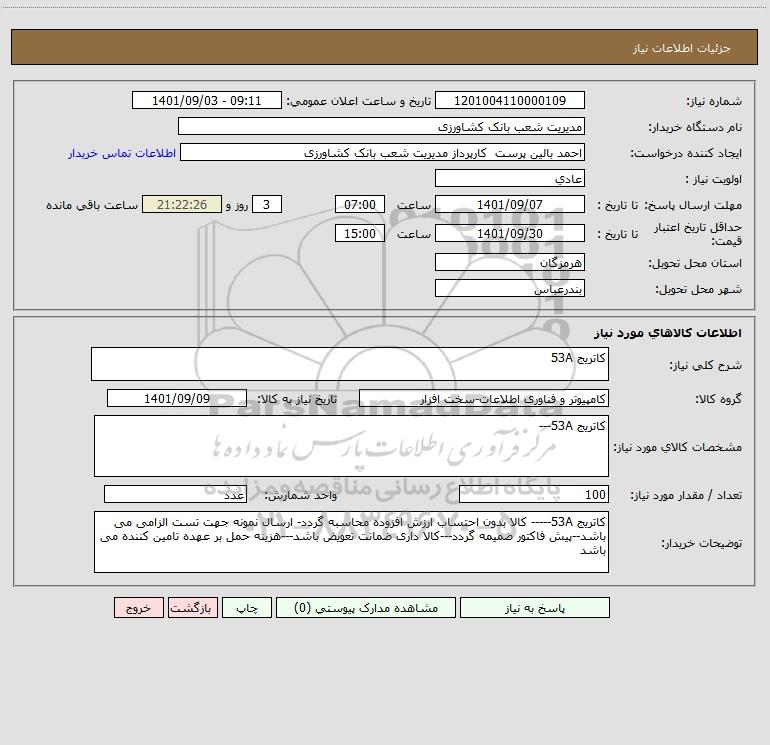This screenshot has width=770, height=745.
Task: Click the خروج exit button
Action: click(x=138, y=607)
